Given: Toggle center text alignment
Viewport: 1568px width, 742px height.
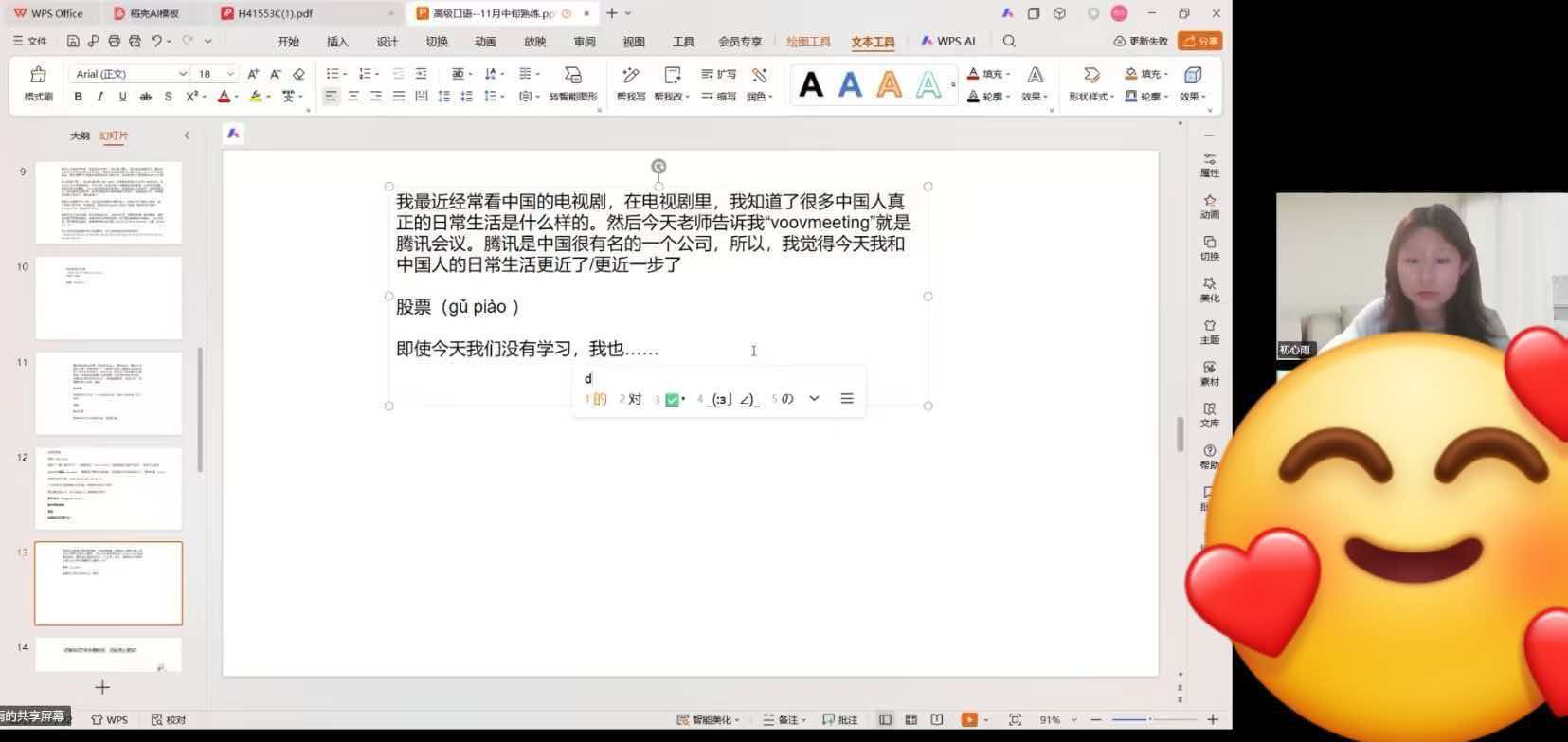Looking at the screenshot, I should pyautogui.click(x=353, y=96).
